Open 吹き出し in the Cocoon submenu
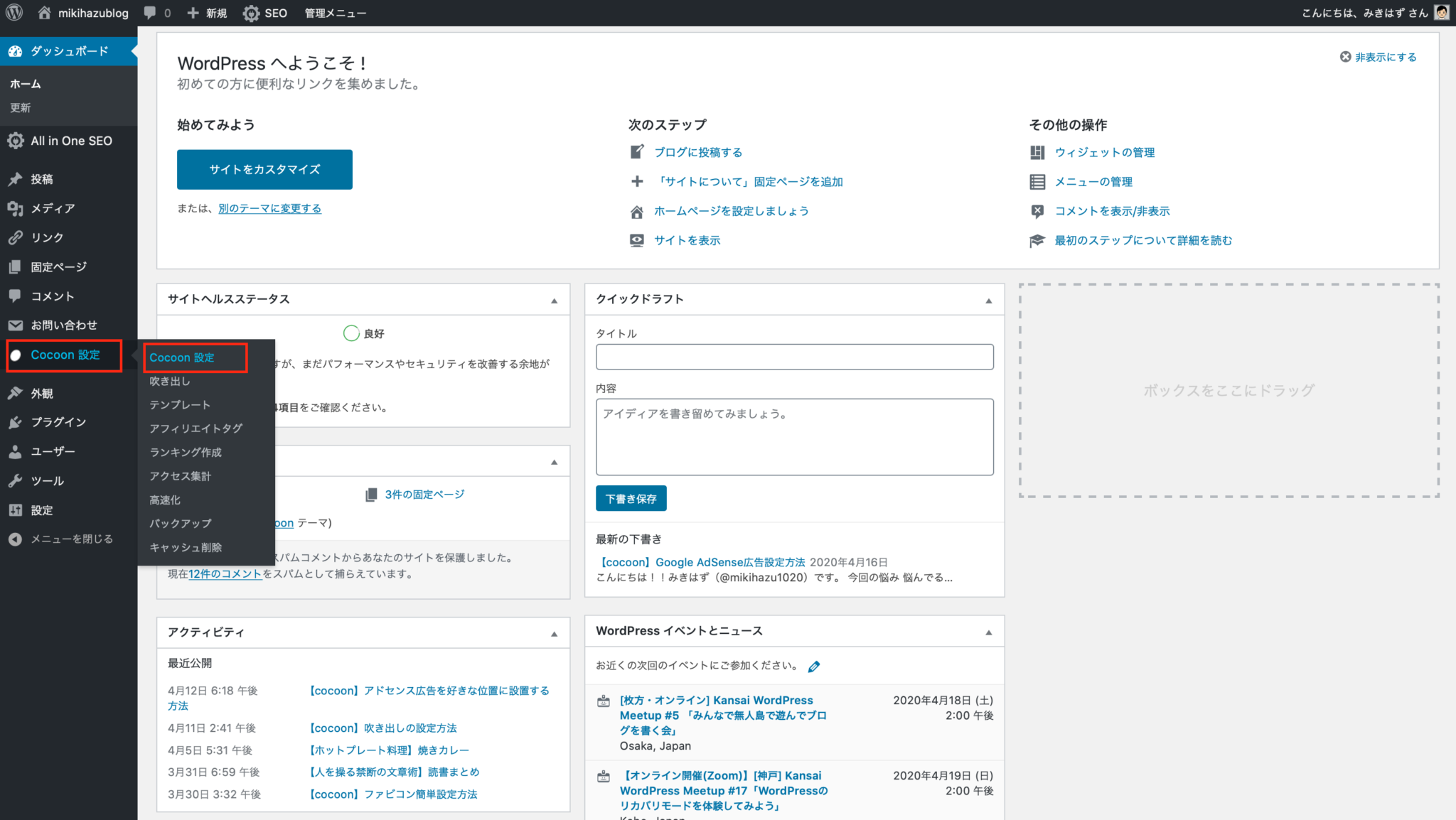 [169, 381]
